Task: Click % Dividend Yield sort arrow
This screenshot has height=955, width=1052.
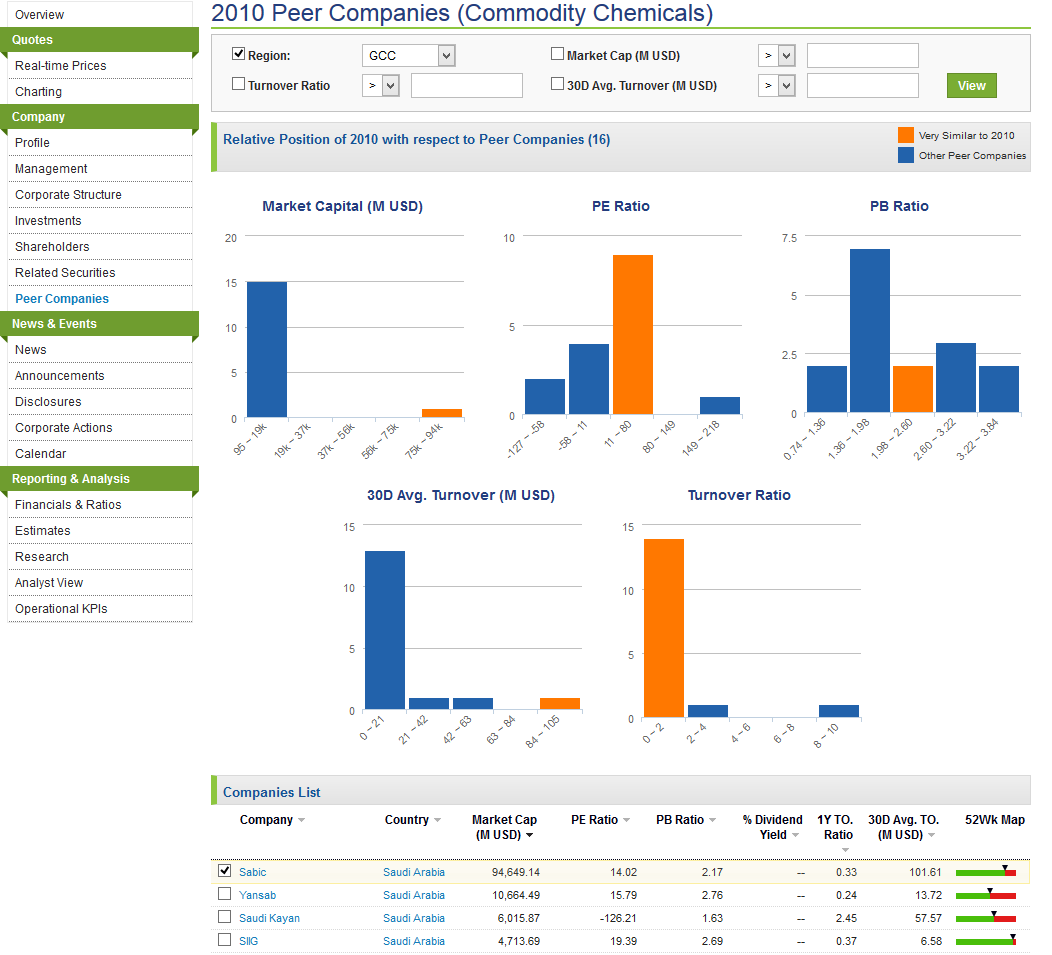Action: tap(795, 835)
